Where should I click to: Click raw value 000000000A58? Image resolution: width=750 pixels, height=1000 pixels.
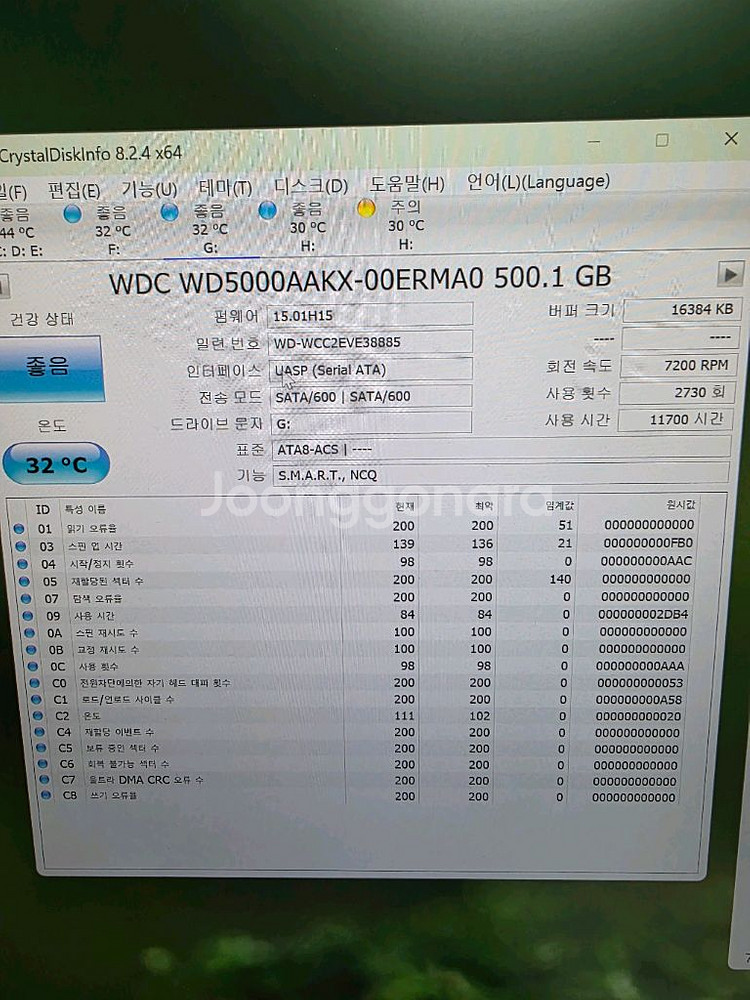[x=638, y=700]
